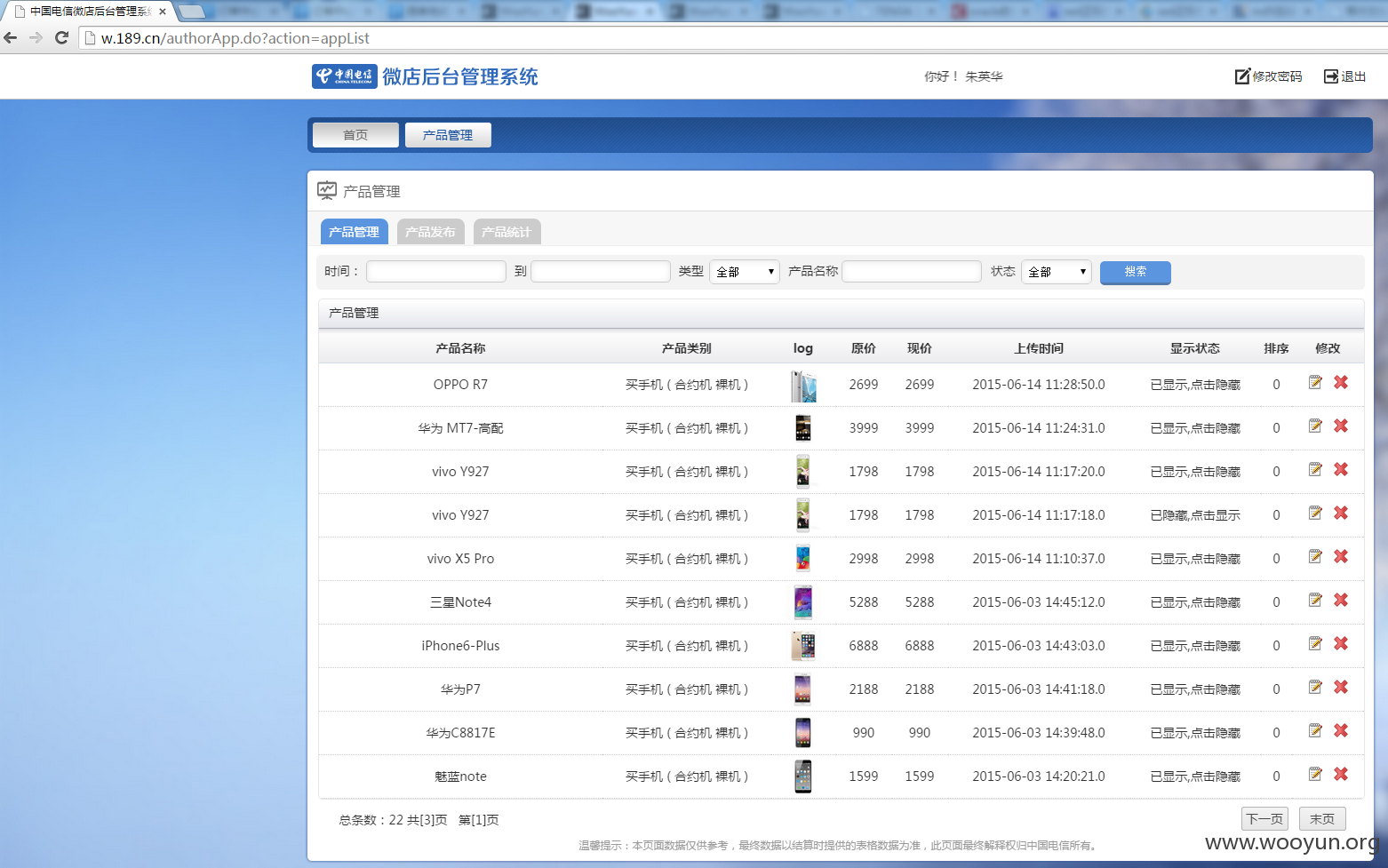The width and height of the screenshot is (1388, 868).
Task: Open the iPhone6-Plus log thumbnail
Action: pyautogui.click(x=803, y=646)
